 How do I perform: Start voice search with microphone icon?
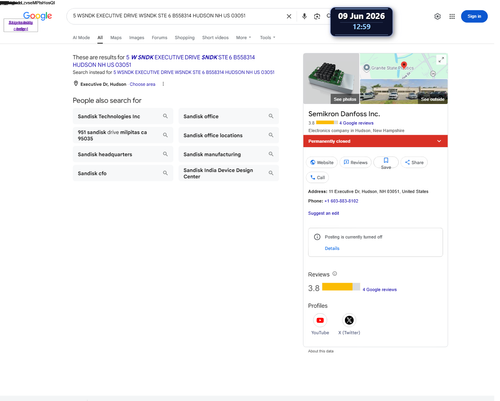coord(304,16)
